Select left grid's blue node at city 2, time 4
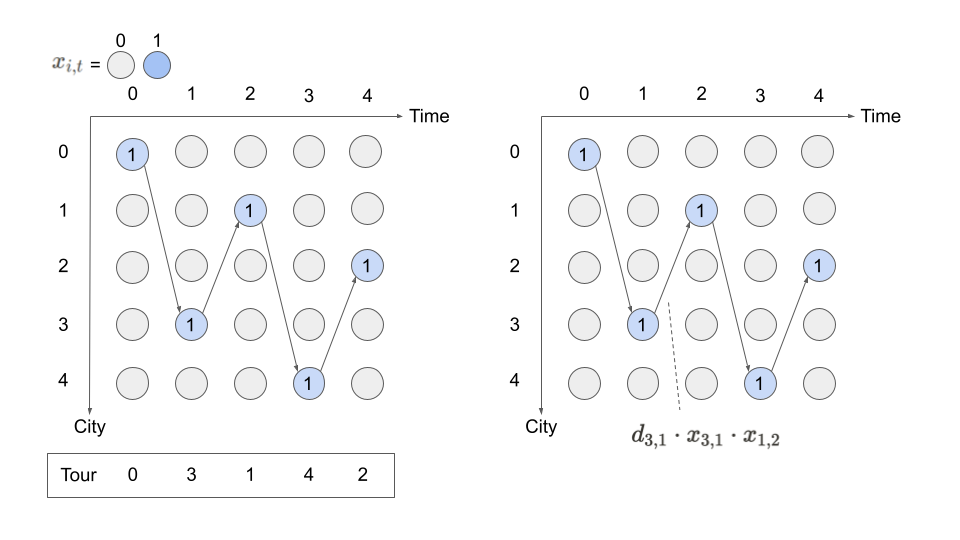 [368, 266]
